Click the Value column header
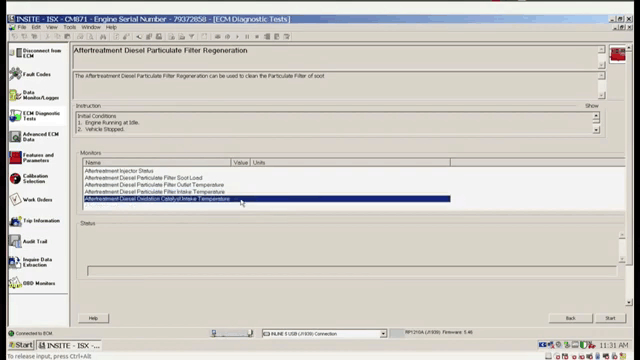The height and width of the screenshot is (360, 640). click(x=240, y=162)
